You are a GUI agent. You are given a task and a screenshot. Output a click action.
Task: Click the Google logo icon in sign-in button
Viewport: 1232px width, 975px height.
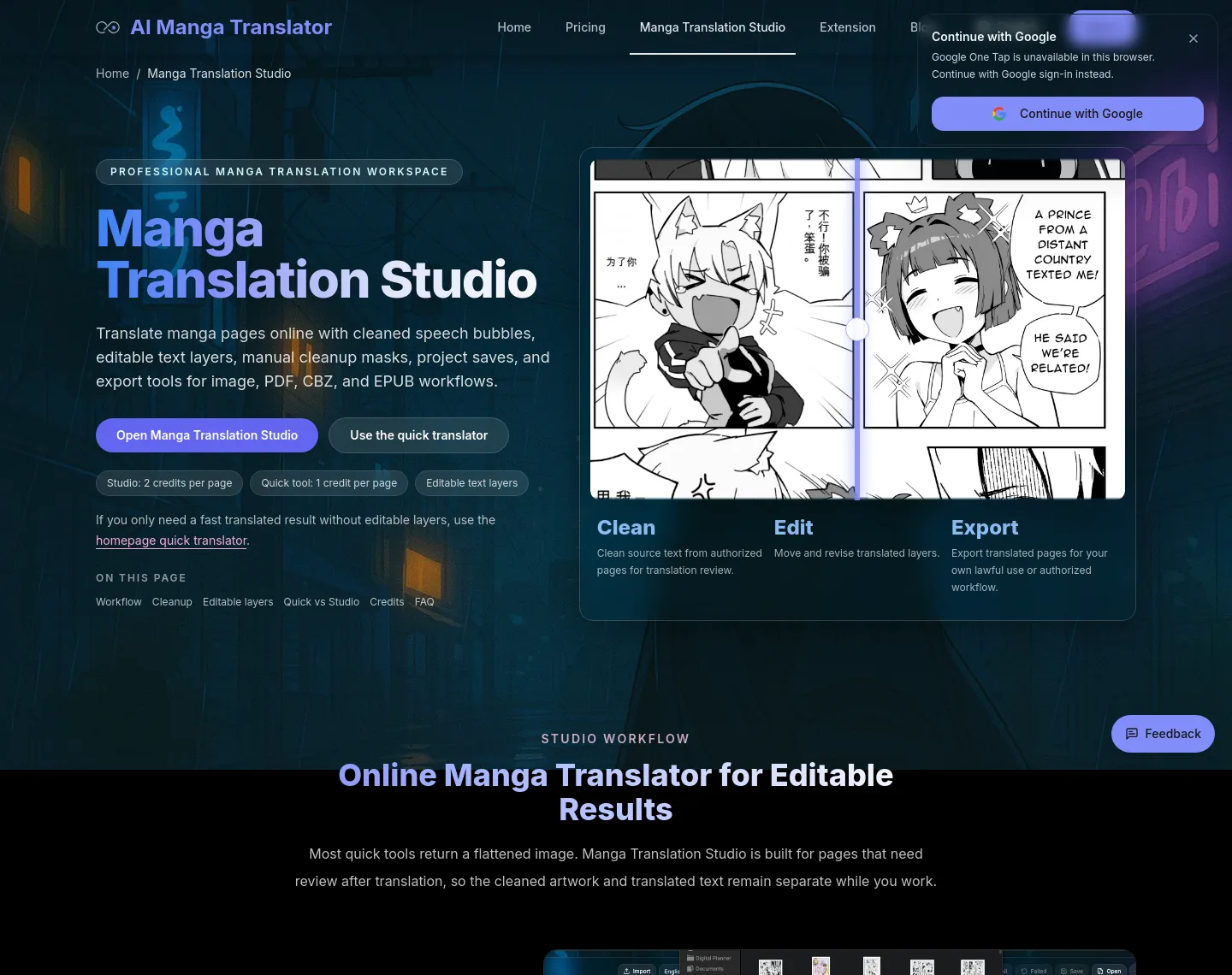999,114
